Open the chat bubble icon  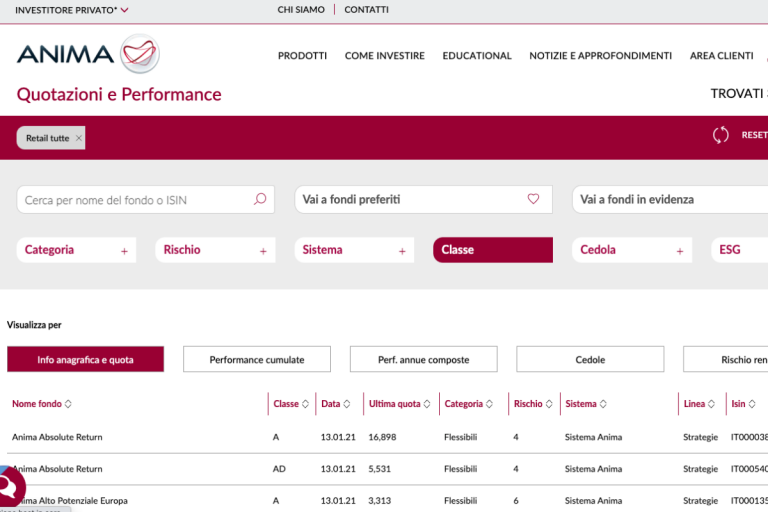point(9,486)
